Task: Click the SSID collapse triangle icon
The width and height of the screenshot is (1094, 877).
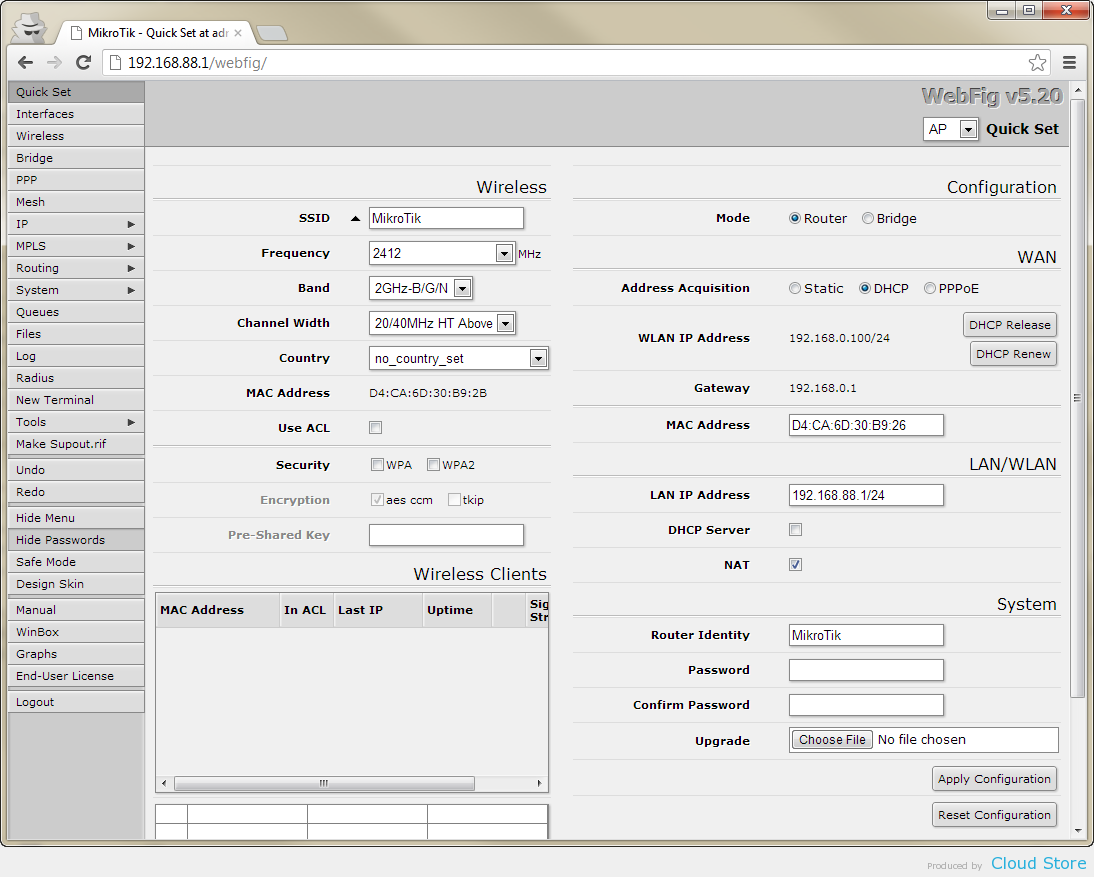Action: coord(355,218)
